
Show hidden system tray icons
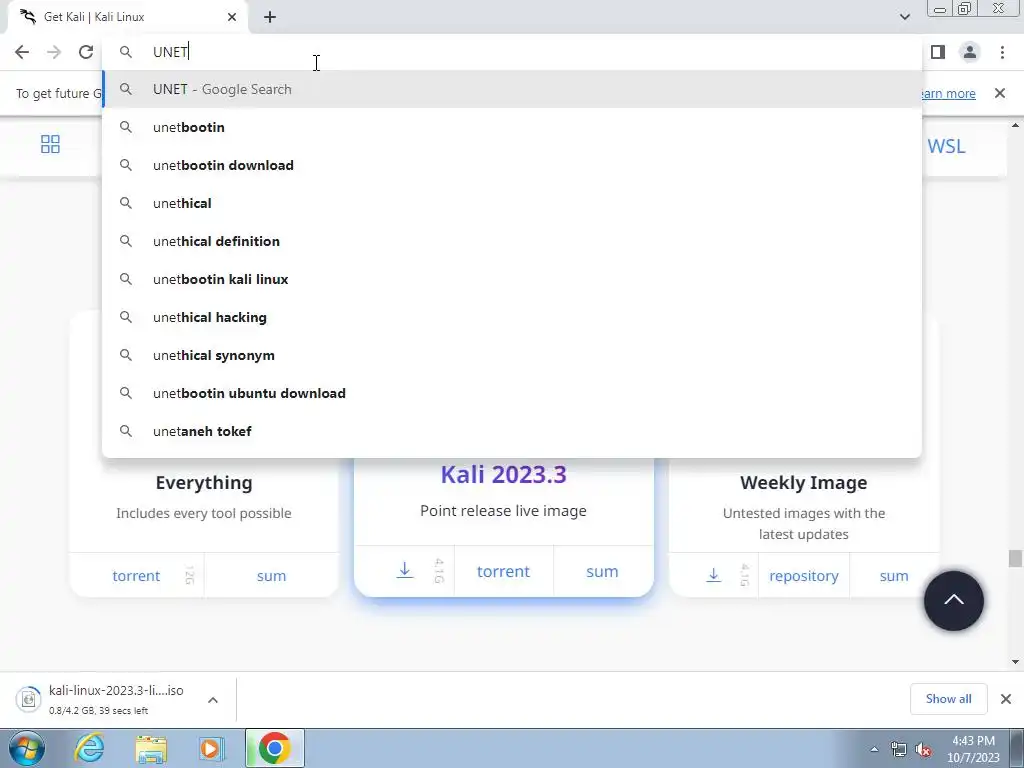(874, 749)
